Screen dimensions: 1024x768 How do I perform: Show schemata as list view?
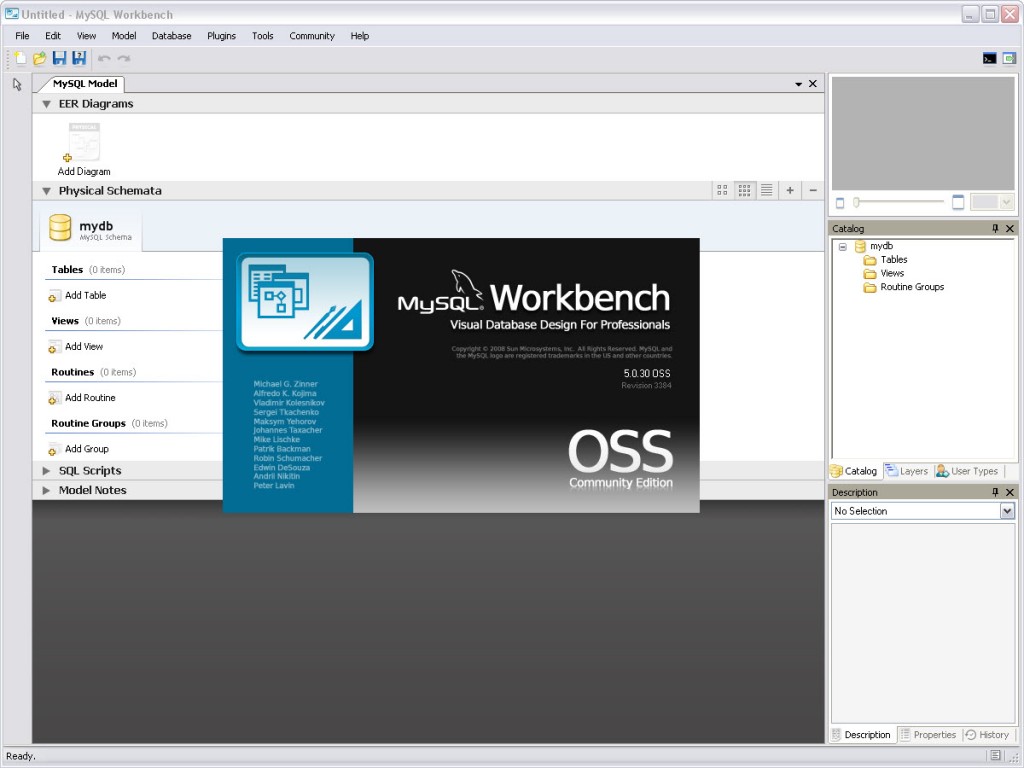767,190
